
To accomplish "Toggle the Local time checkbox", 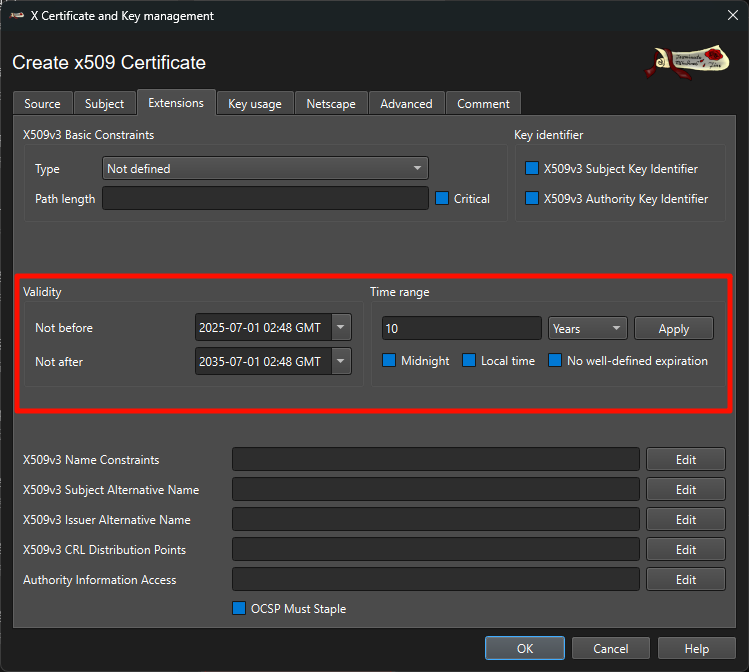I will coord(469,360).
